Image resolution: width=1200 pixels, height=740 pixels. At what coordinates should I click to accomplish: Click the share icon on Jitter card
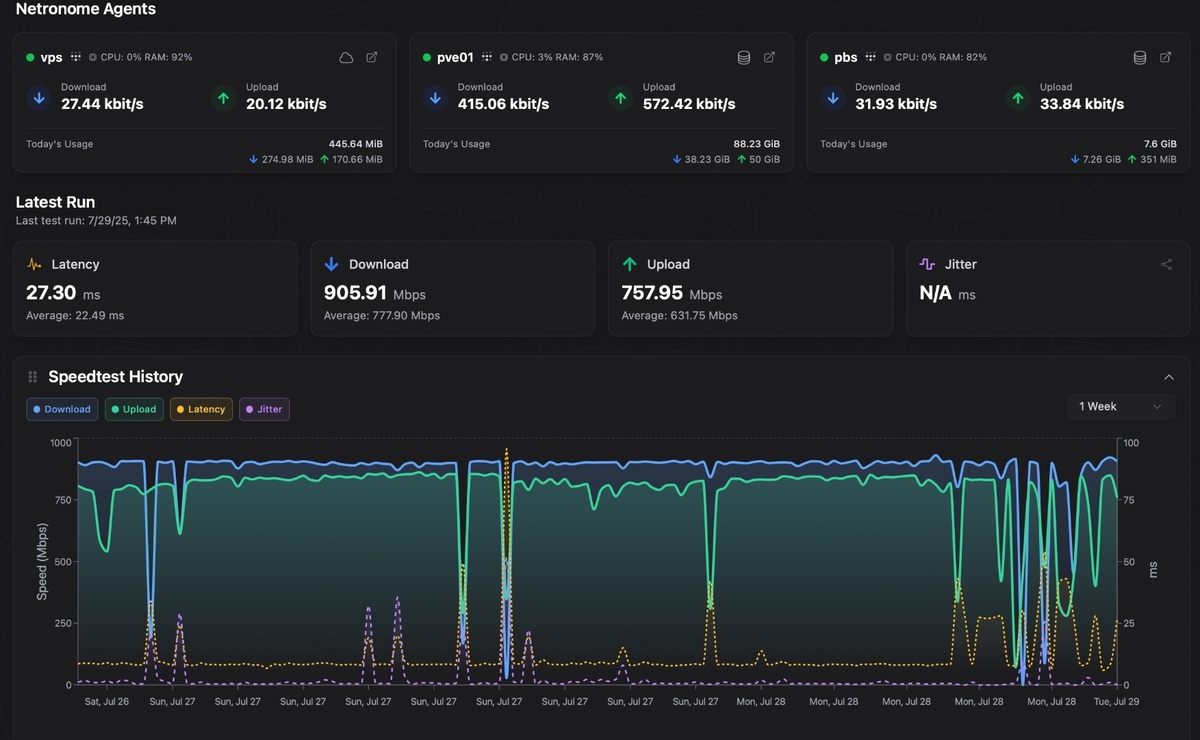pos(1166,265)
